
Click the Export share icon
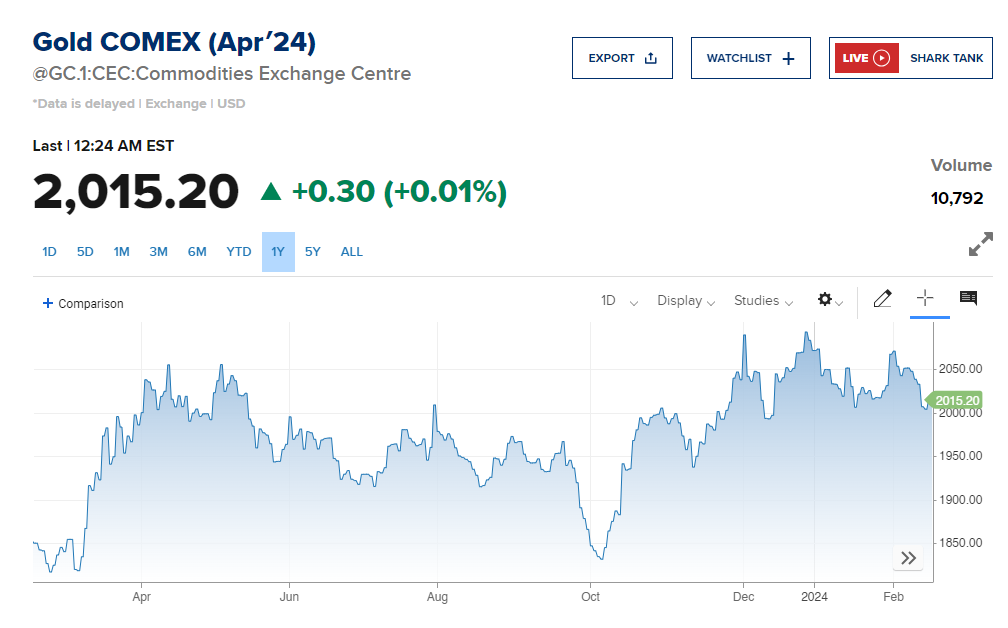651,58
